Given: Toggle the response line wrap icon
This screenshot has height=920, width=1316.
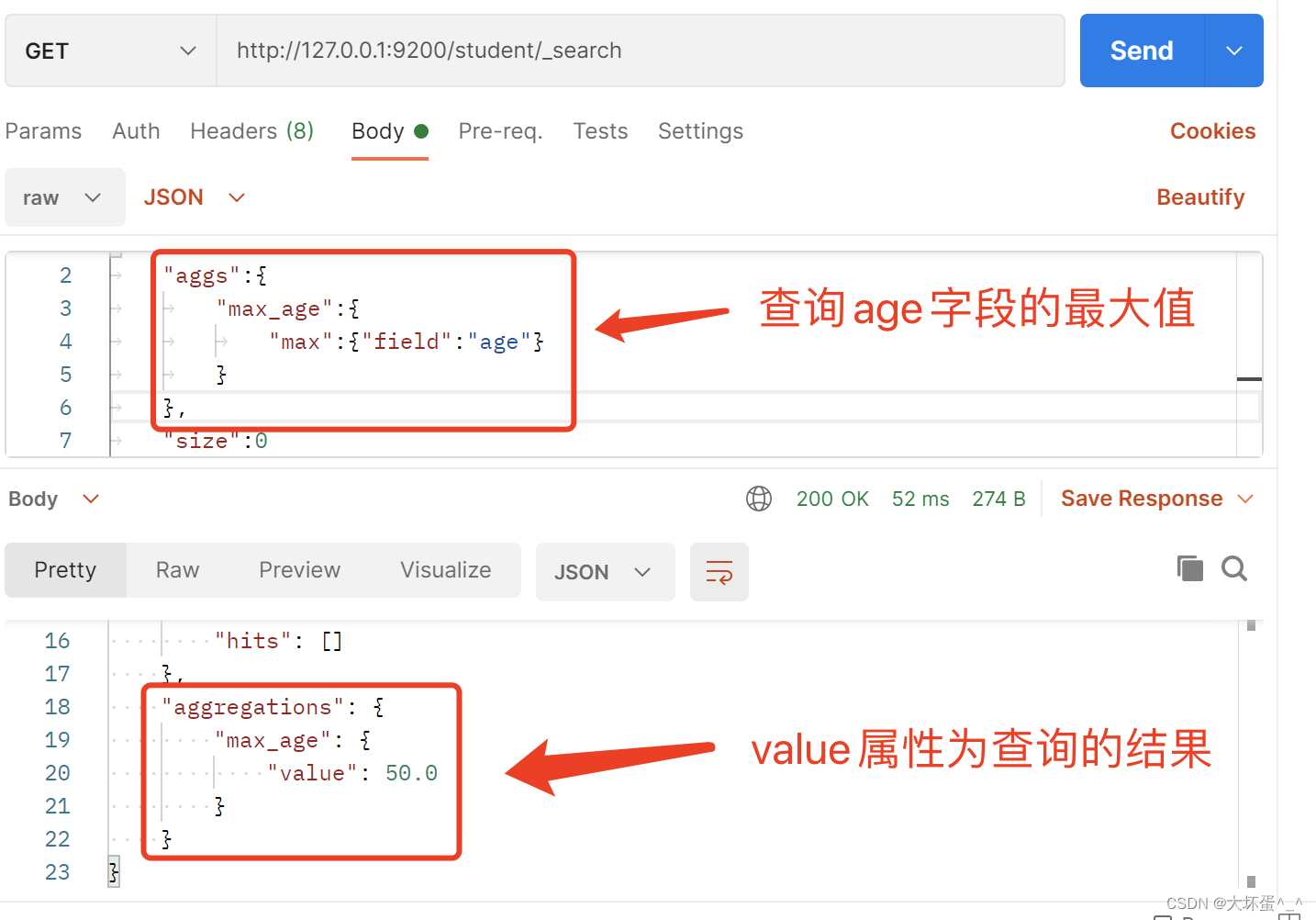Looking at the screenshot, I should pyautogui.click(x=719, y=572).
